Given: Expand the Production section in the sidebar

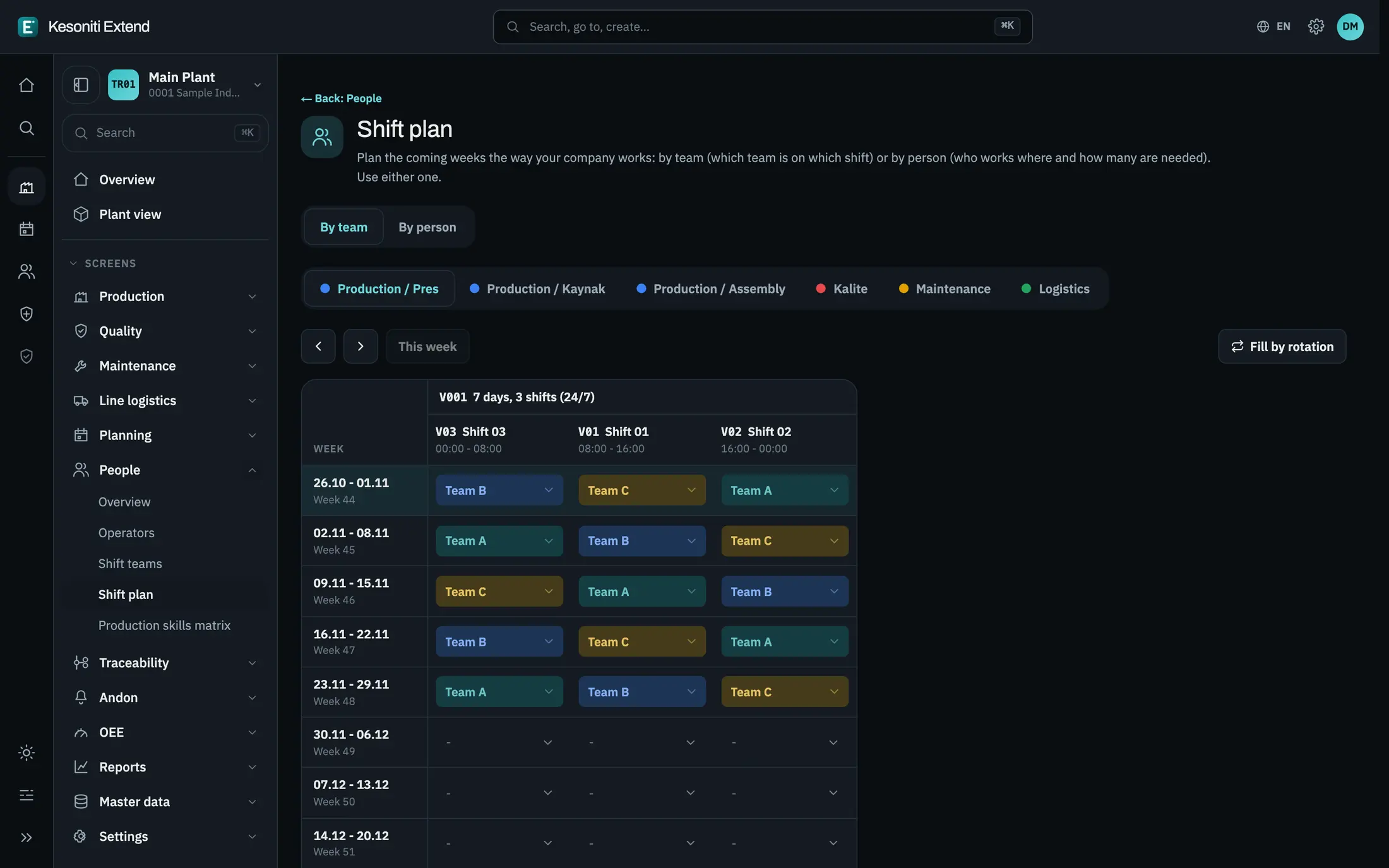Looking at the screenshot, I should click(x=165, y=296).
